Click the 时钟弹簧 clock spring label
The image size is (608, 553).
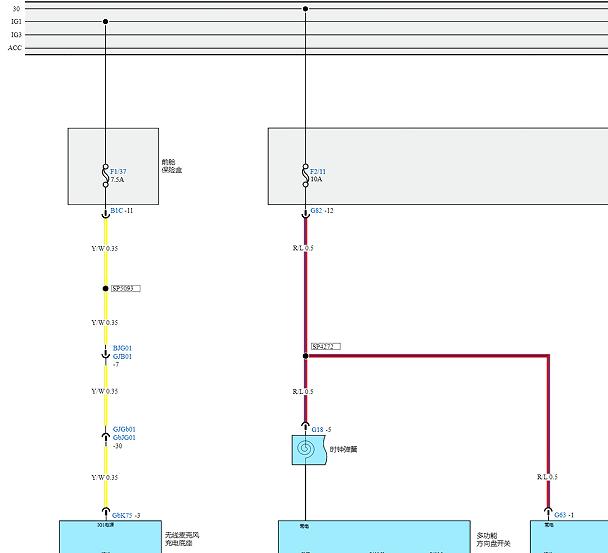click(344, 449)
